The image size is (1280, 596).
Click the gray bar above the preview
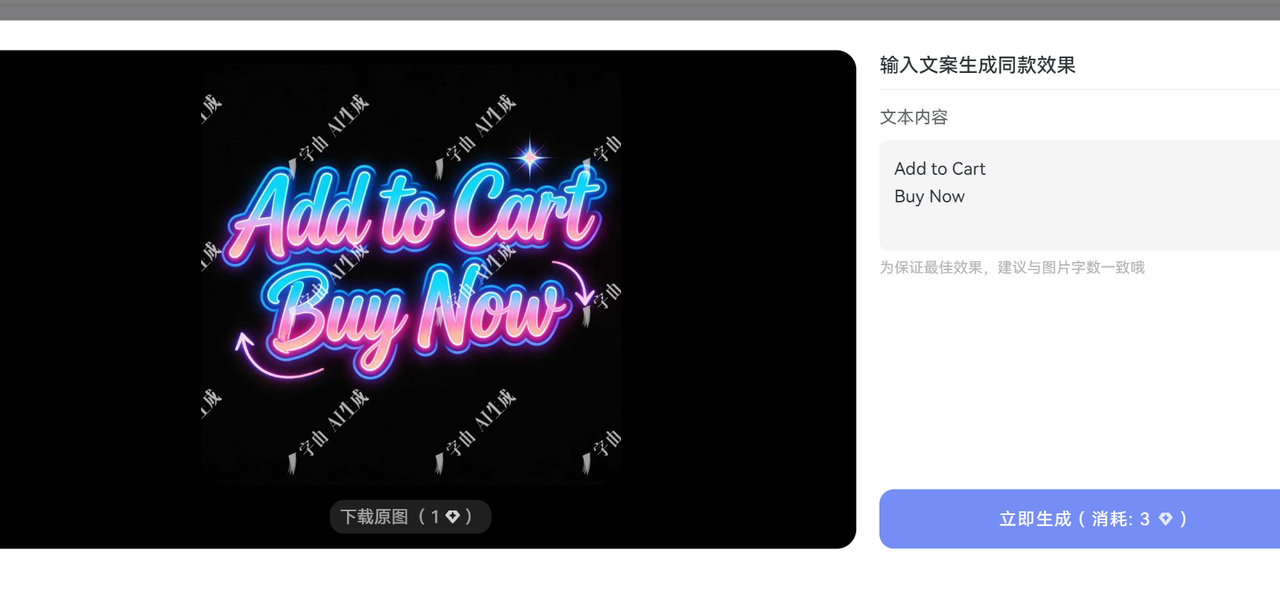640,10
